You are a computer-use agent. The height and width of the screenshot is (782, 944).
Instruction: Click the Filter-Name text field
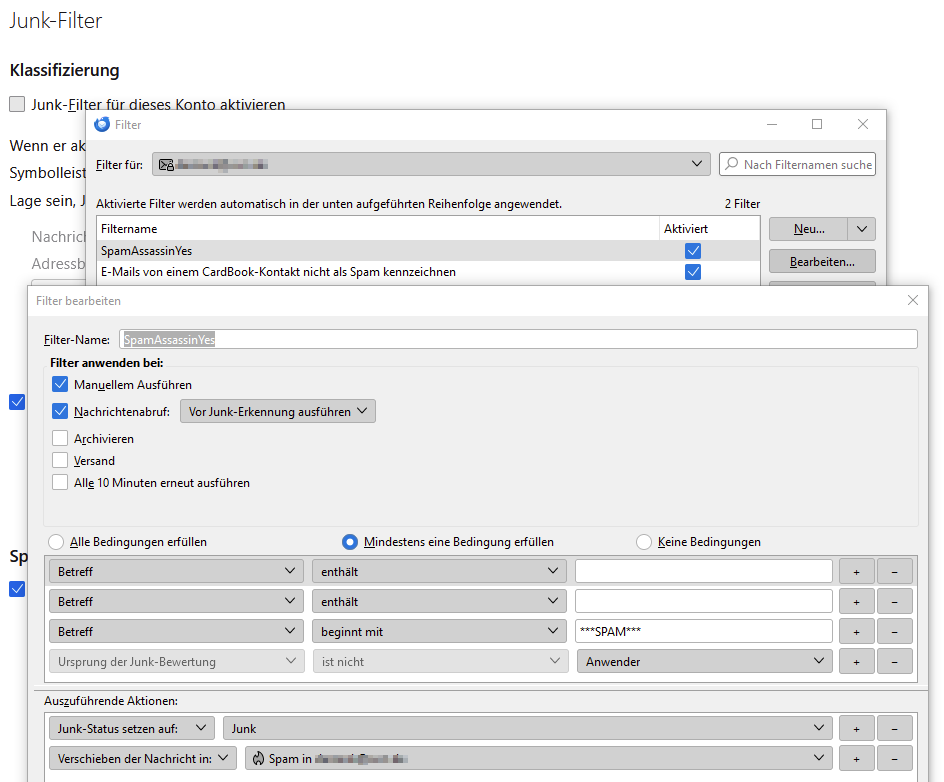point(518,339)
